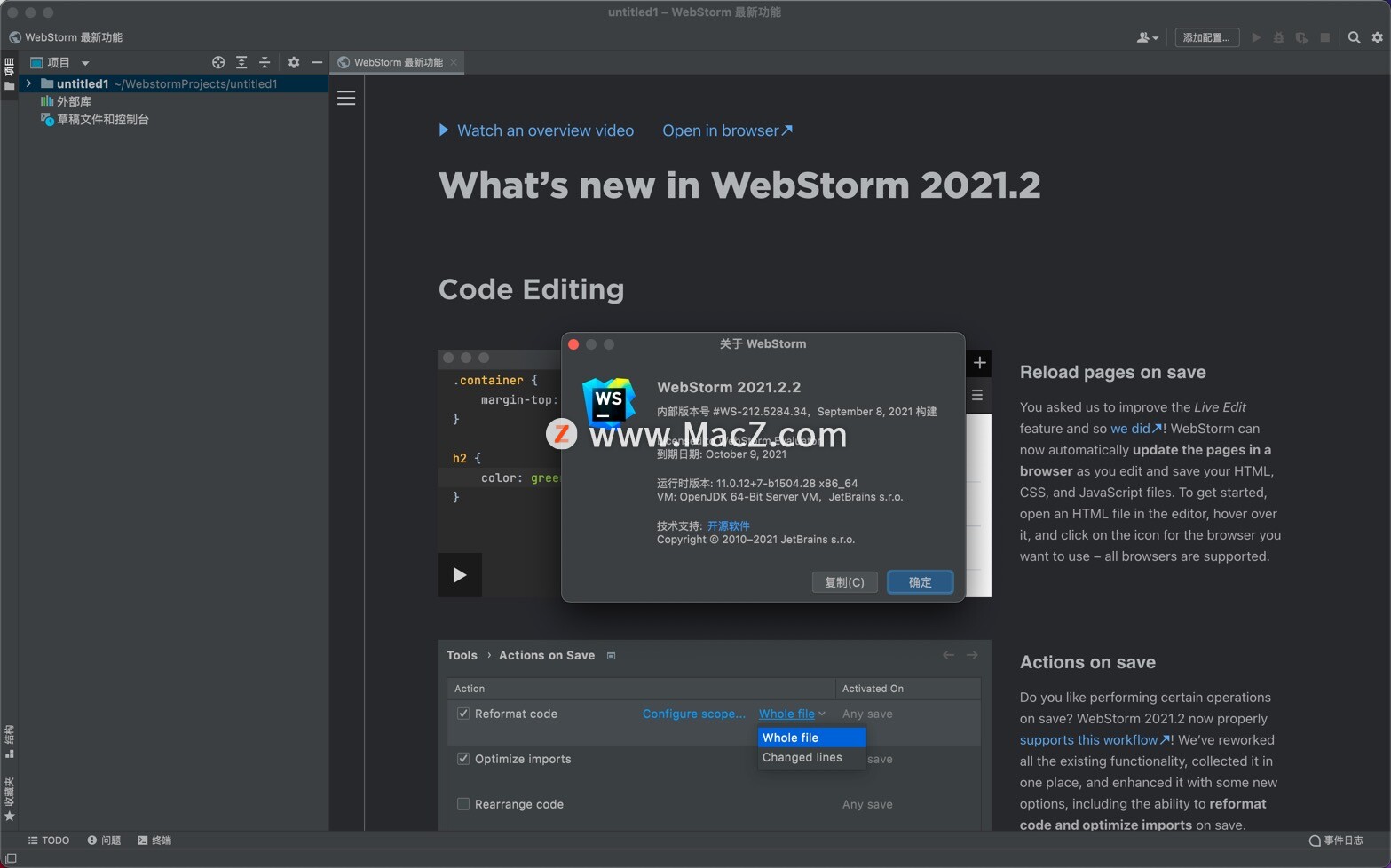Click the back arrow in Actions on Save panel
The height and width of the screenshot is (868, 1391).
(948, 655)
